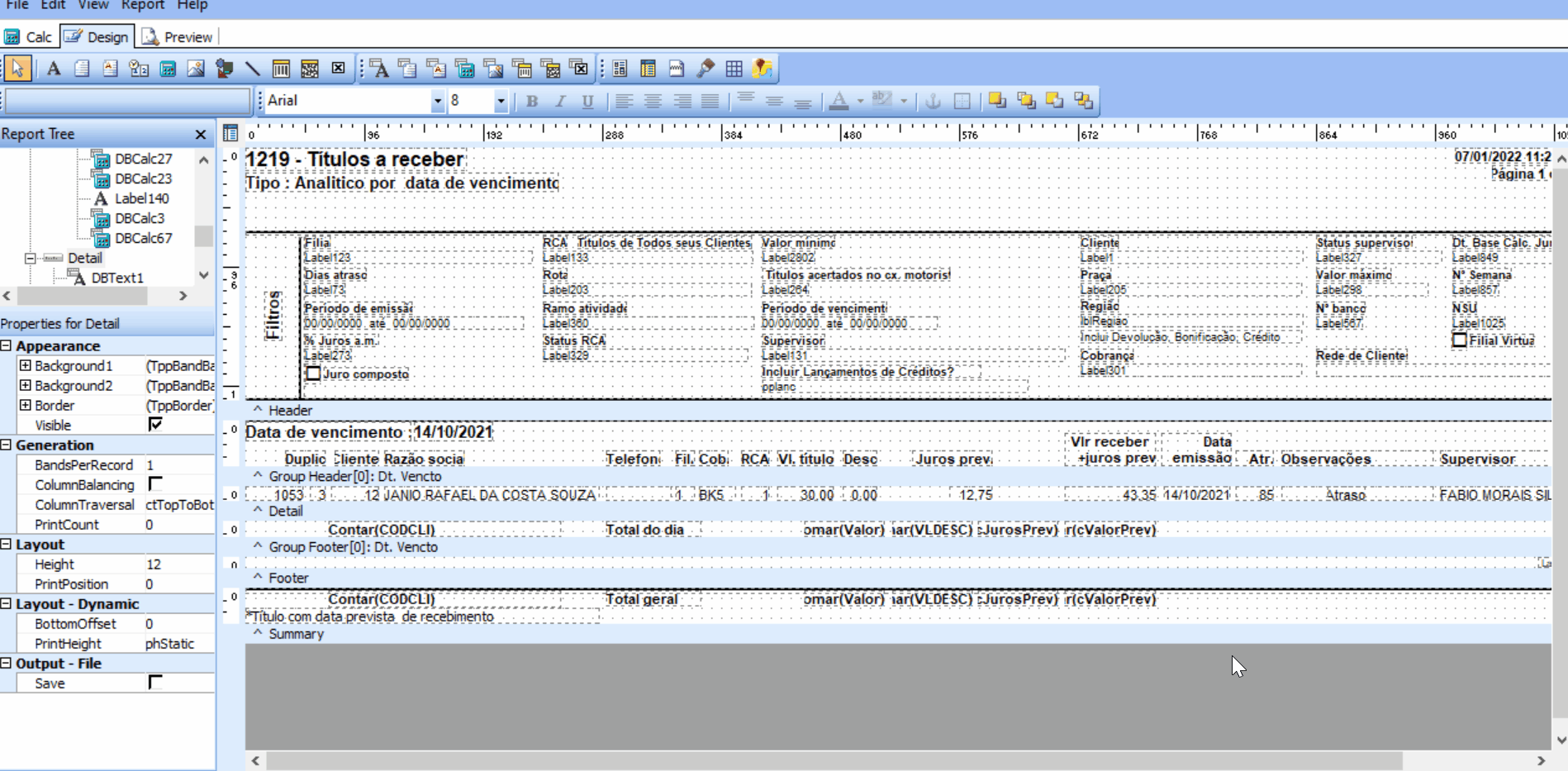Expand the Background1 property
Image resolution: width=1568 pixels, height=771 pixels.
pos(25,365)
